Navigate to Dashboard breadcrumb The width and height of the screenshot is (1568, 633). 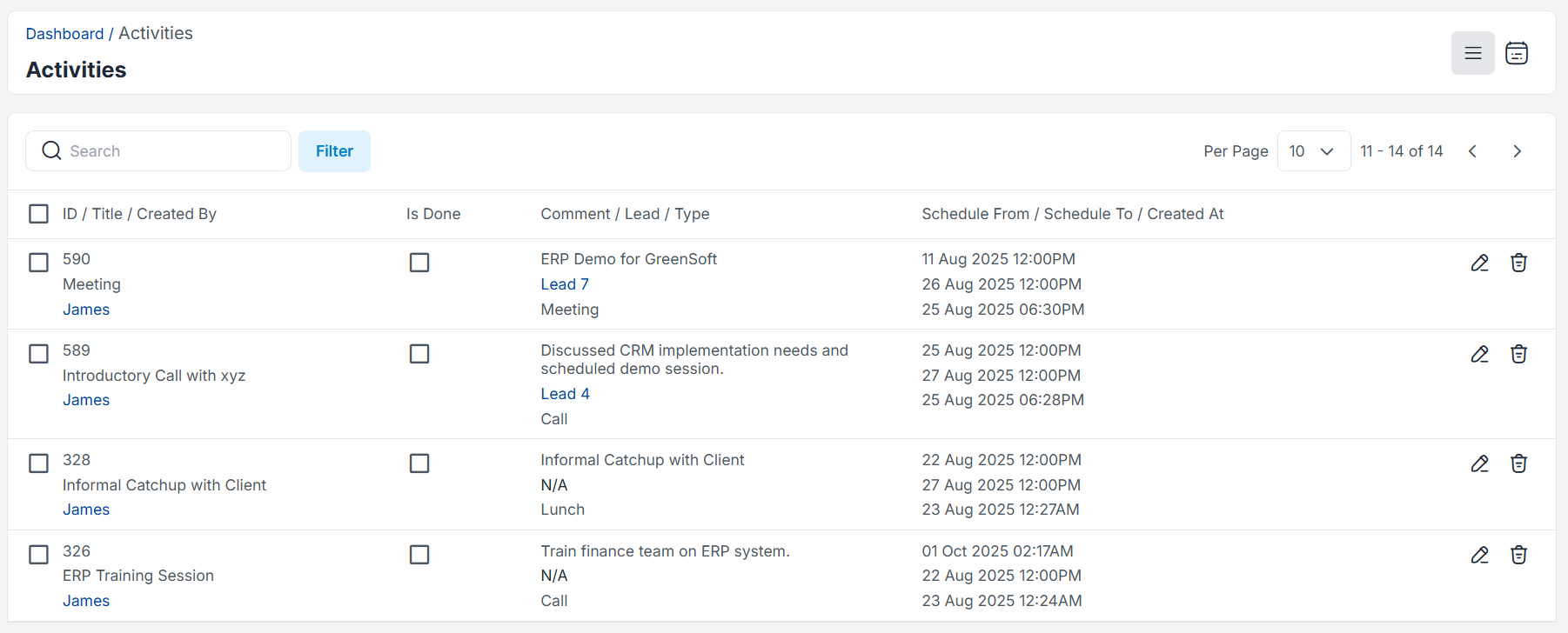(64, 34)
